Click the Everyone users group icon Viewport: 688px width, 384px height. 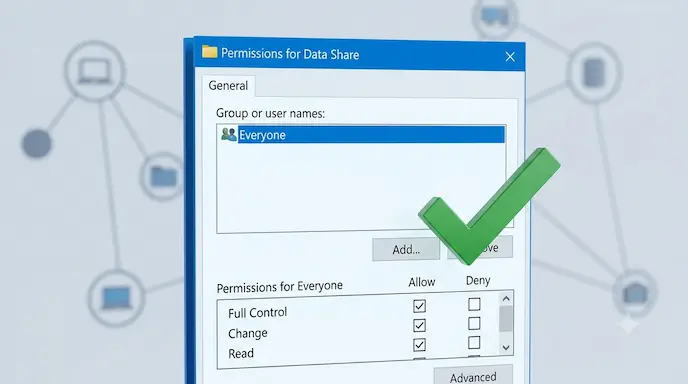pyautogui.click(x=229, y=134)
